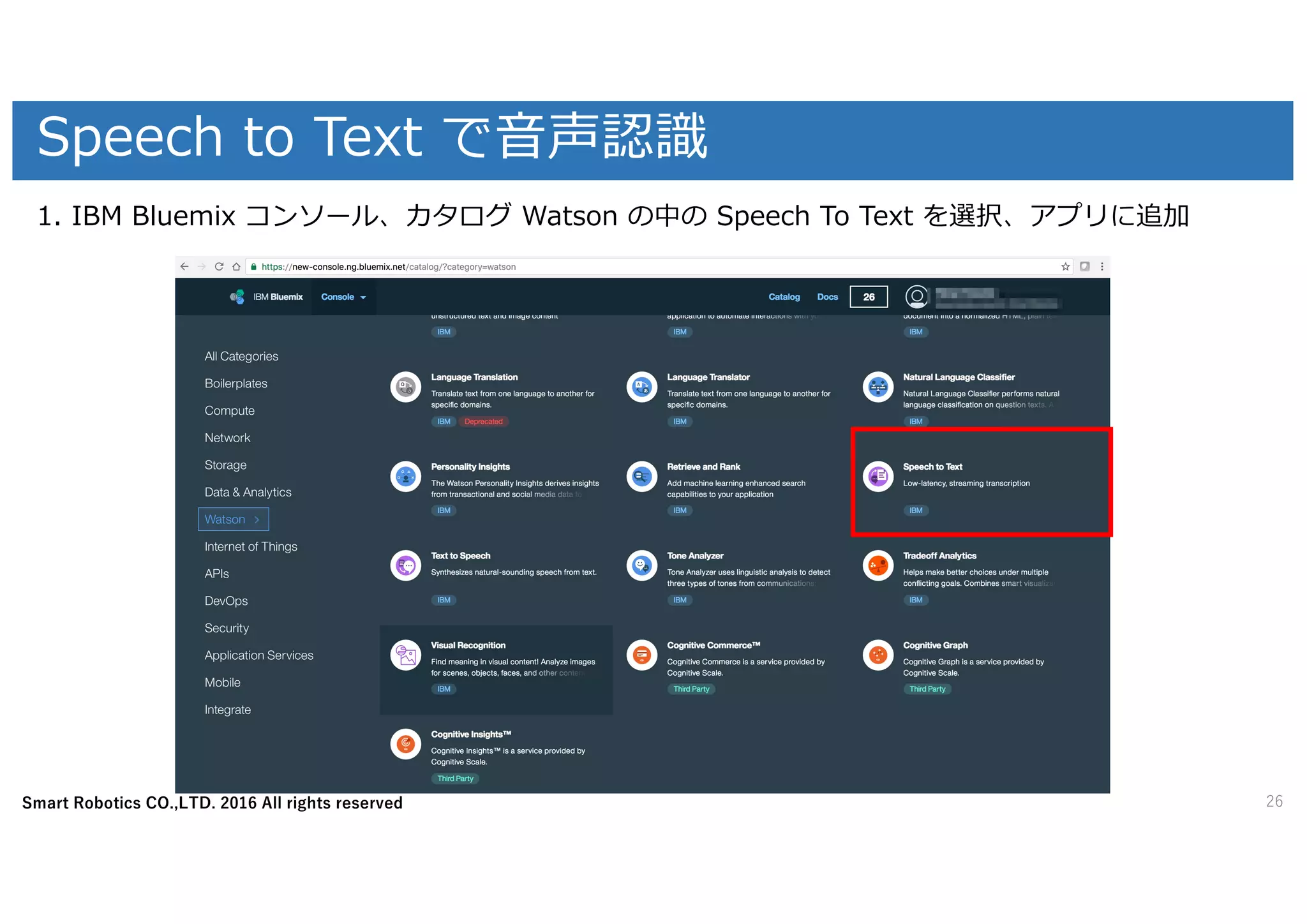Click IBM tag under Speech to Text

coord(916,510)
